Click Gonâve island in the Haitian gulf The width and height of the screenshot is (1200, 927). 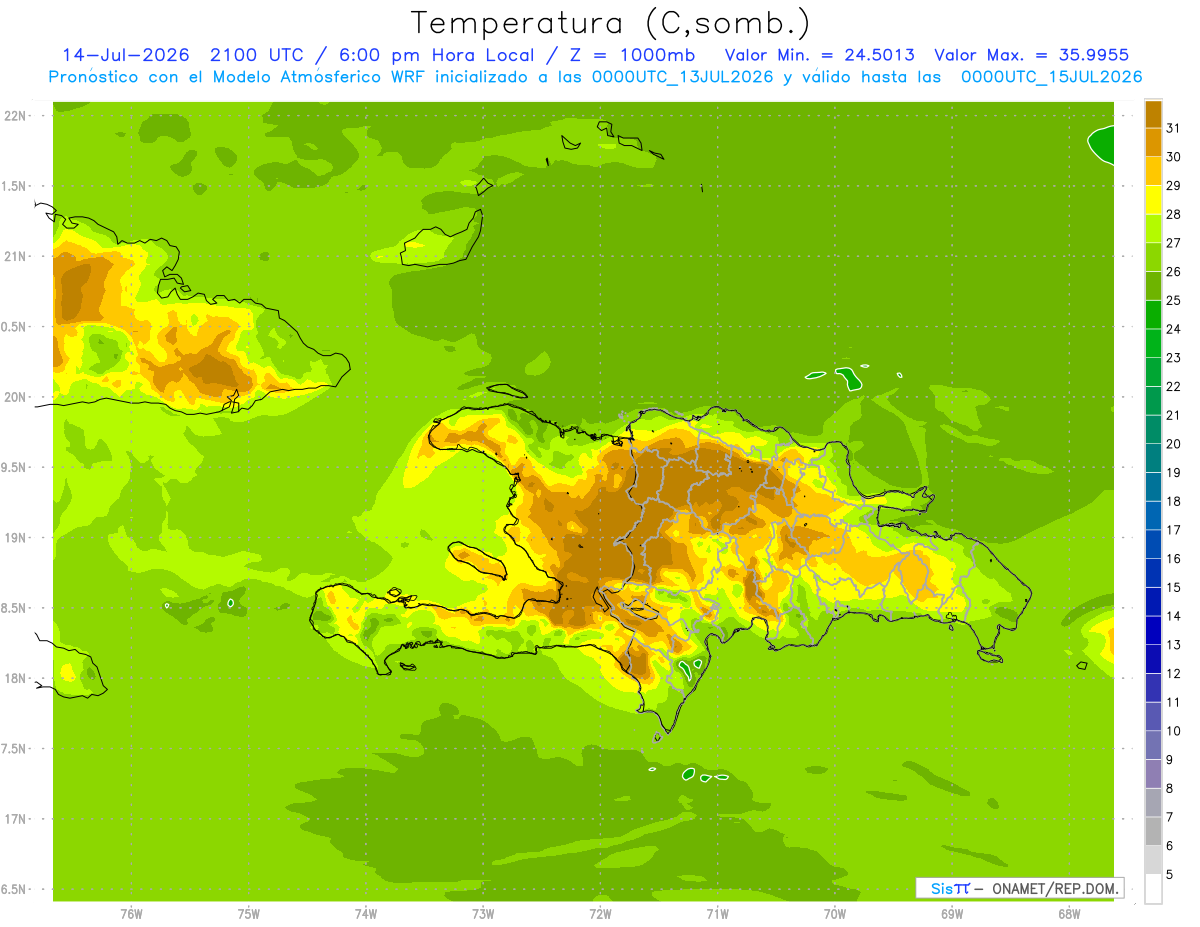[479, 562]
